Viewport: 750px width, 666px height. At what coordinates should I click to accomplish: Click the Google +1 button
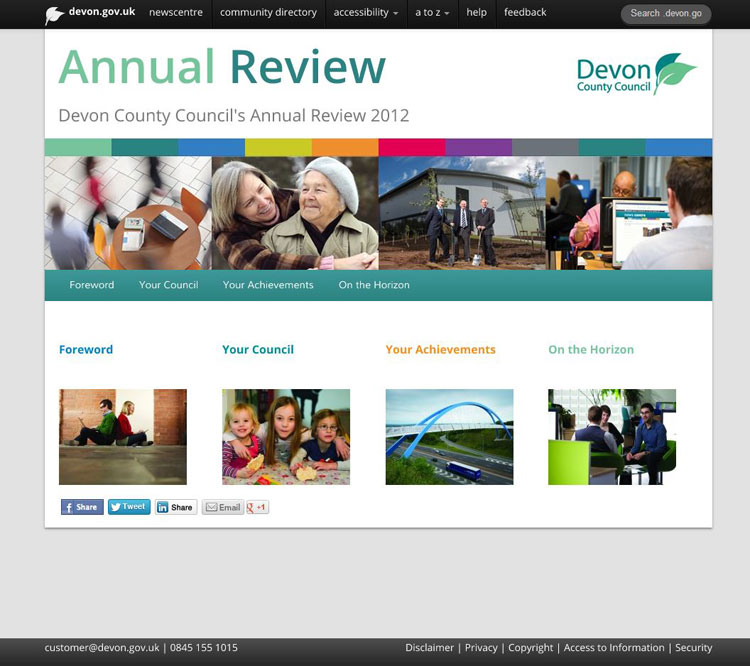pyautogui.click(x=257, y=507)
